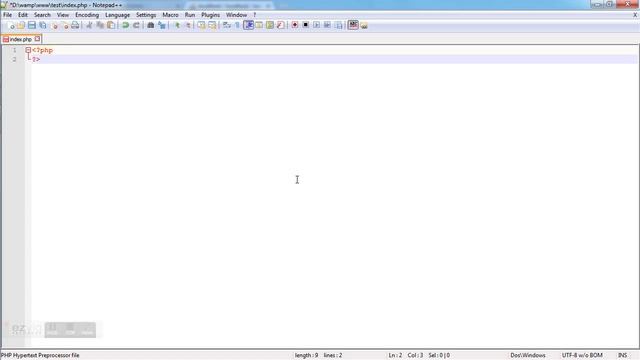Select the index.php document tab

[x=20, y=39]
